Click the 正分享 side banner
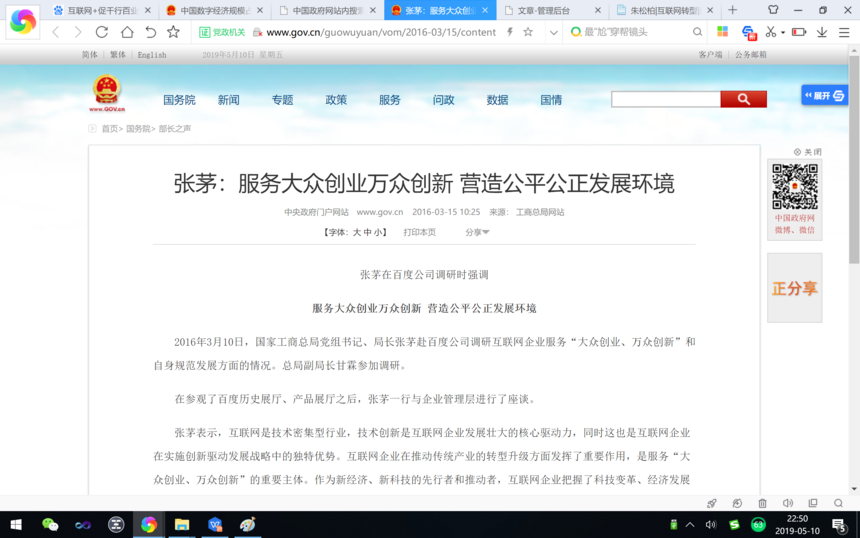Screen dimensions: 860x538 coord(794,288)
